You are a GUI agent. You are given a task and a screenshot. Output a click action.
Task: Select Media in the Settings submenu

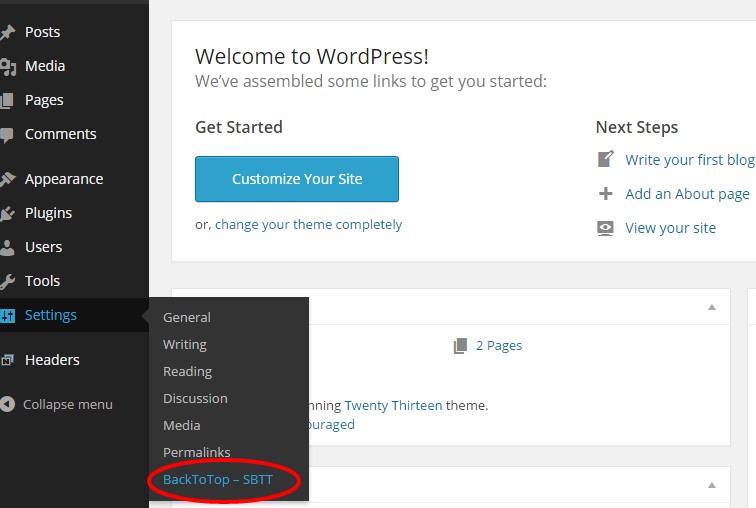pyautogui.click(x=182, y=426)
